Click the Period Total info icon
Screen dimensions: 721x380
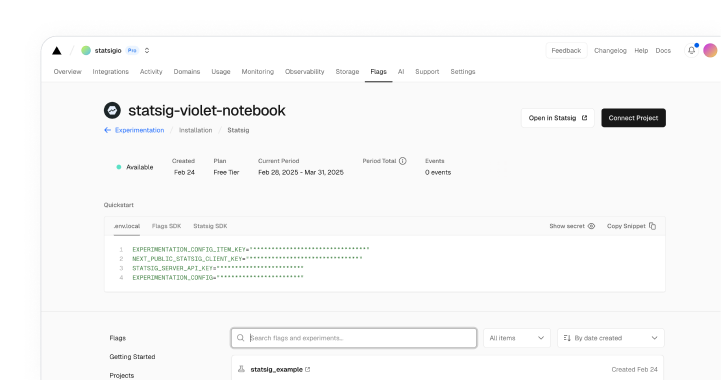click(x=403, y=161)
